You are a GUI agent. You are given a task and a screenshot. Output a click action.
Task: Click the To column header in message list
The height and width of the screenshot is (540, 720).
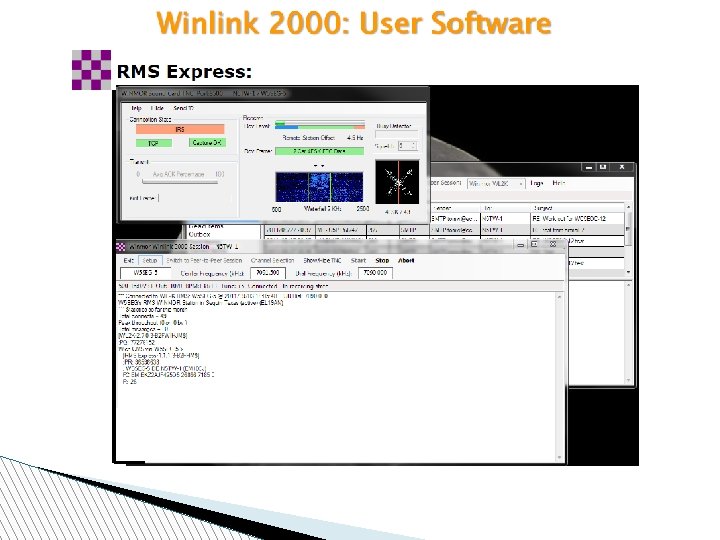click(x=505, y=208)
